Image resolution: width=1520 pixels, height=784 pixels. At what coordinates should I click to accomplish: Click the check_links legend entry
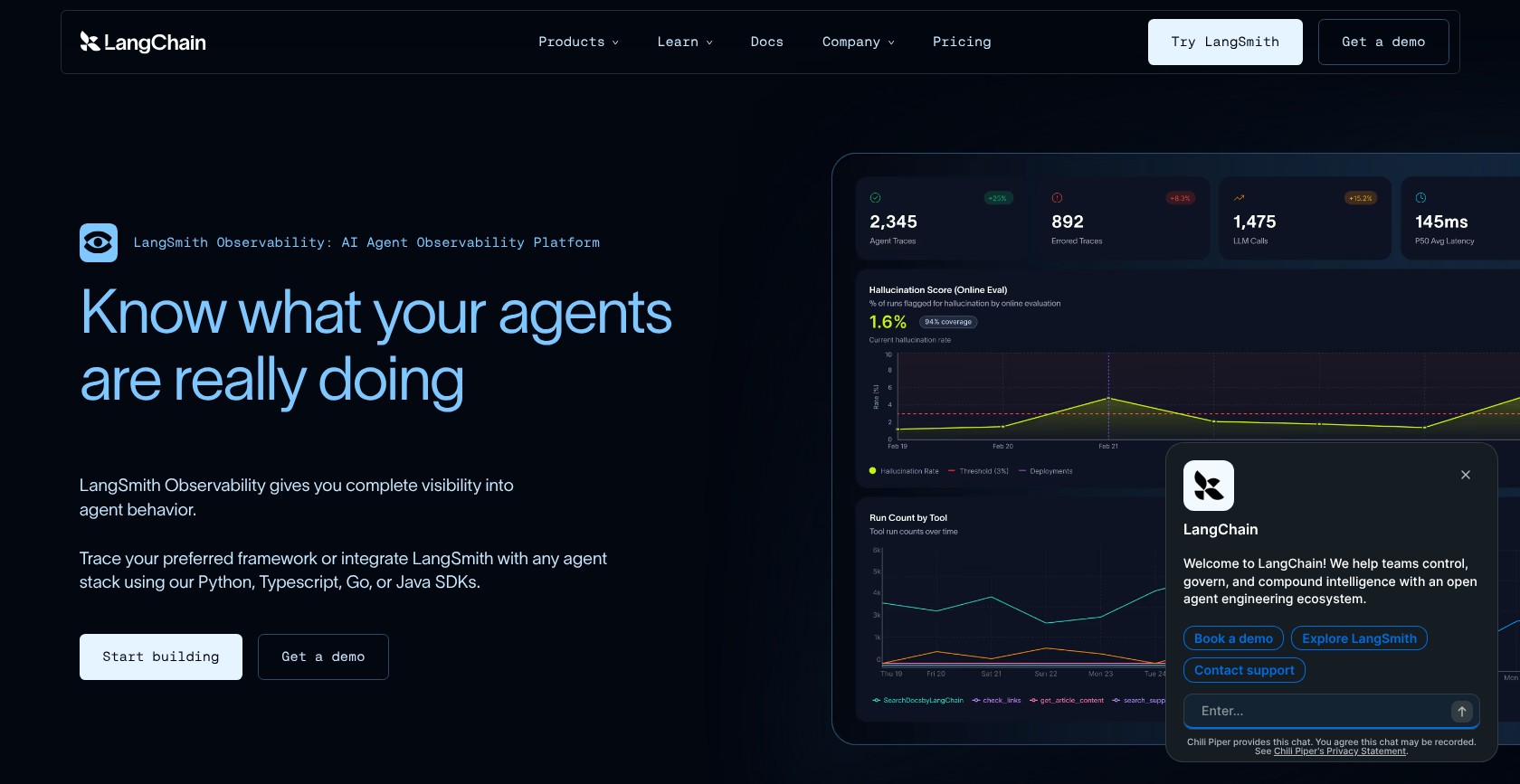(996, 700)
